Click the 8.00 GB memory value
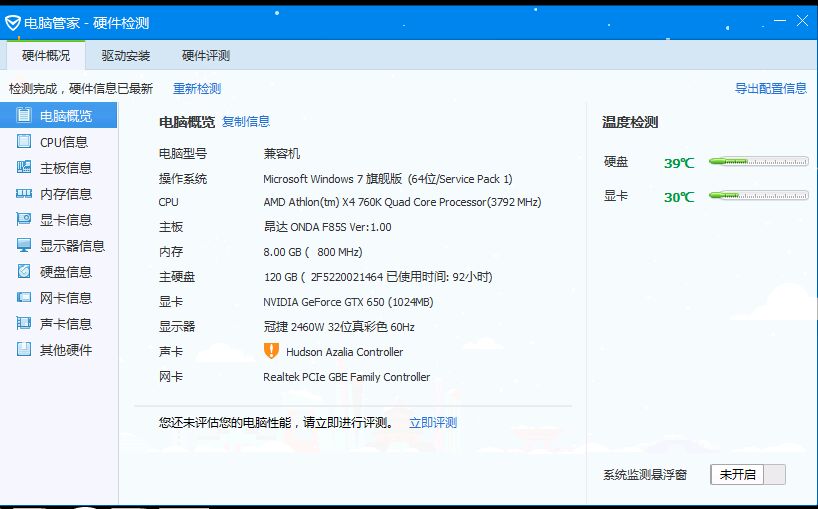Image resolution: width=818 pixels, height=509 pixels. coord(313,252)
